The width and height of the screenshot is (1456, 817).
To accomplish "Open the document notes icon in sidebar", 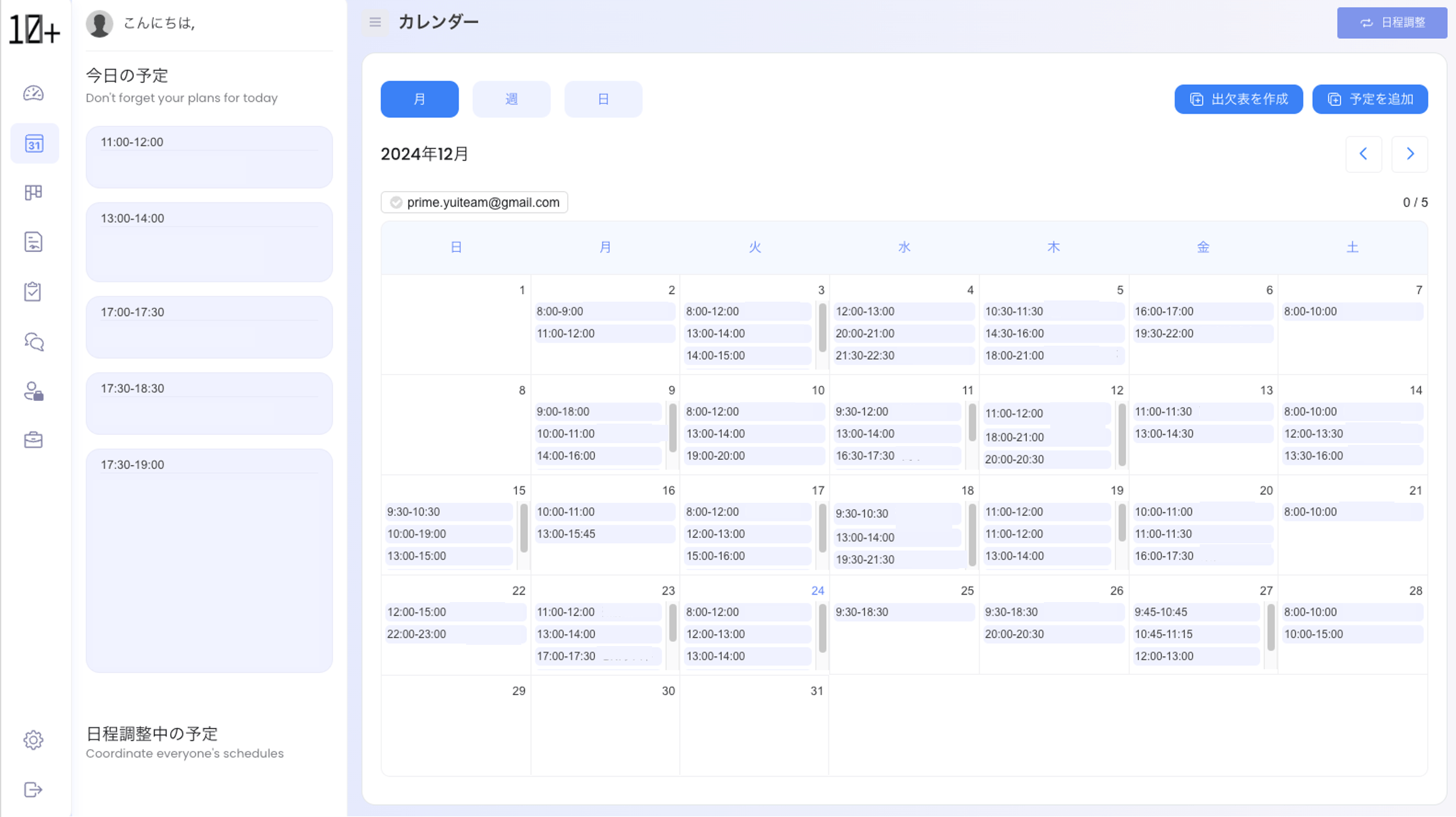I will click(33, 242).
